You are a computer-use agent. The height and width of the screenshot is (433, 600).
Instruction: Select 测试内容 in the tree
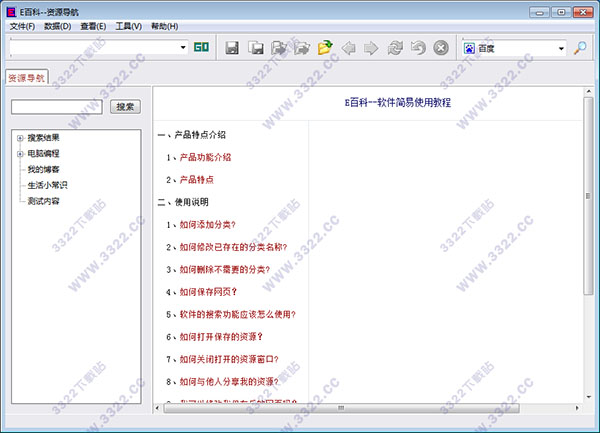coord(43,201)
